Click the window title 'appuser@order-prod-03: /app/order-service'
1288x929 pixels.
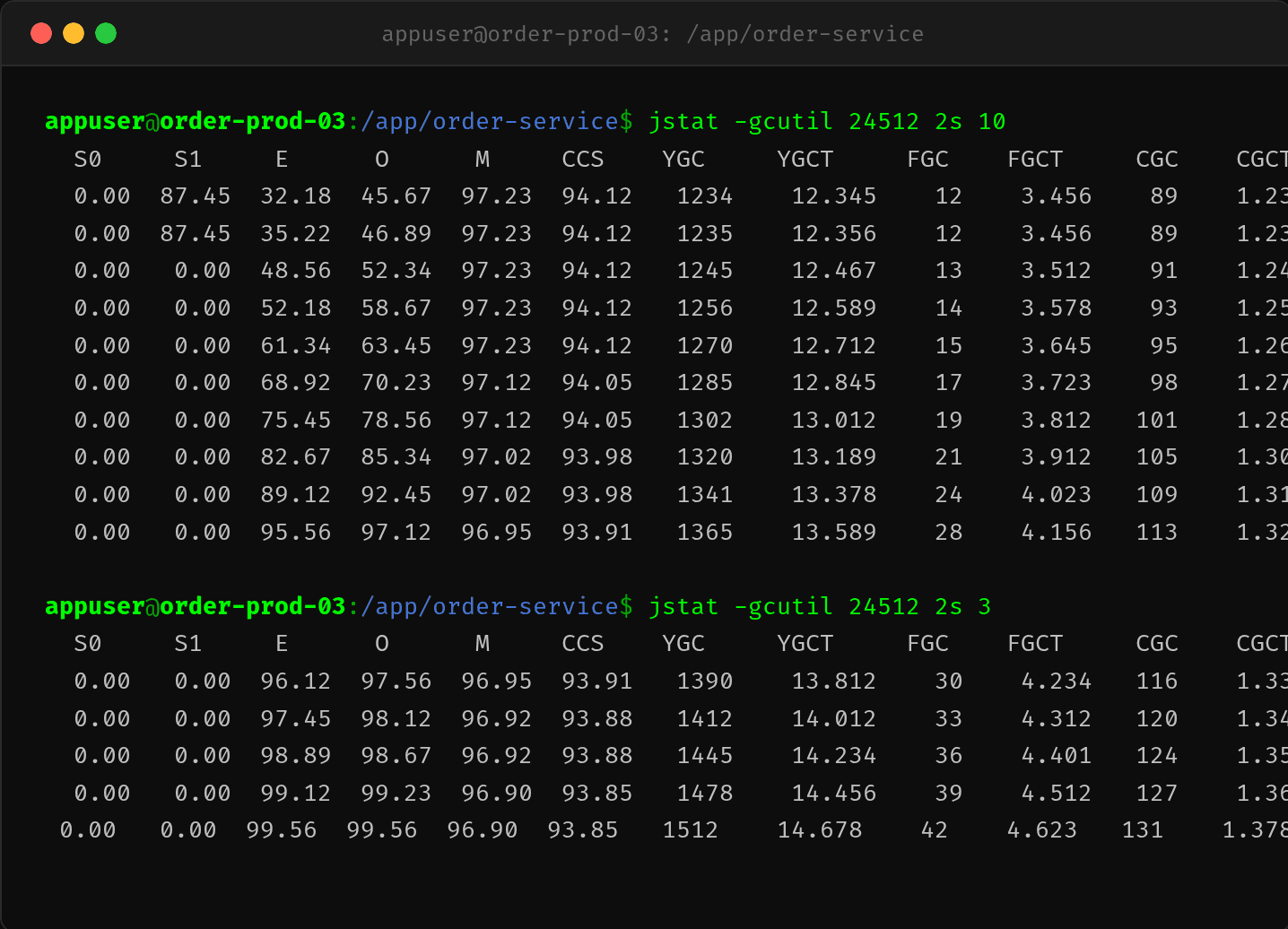coord(653,34)
